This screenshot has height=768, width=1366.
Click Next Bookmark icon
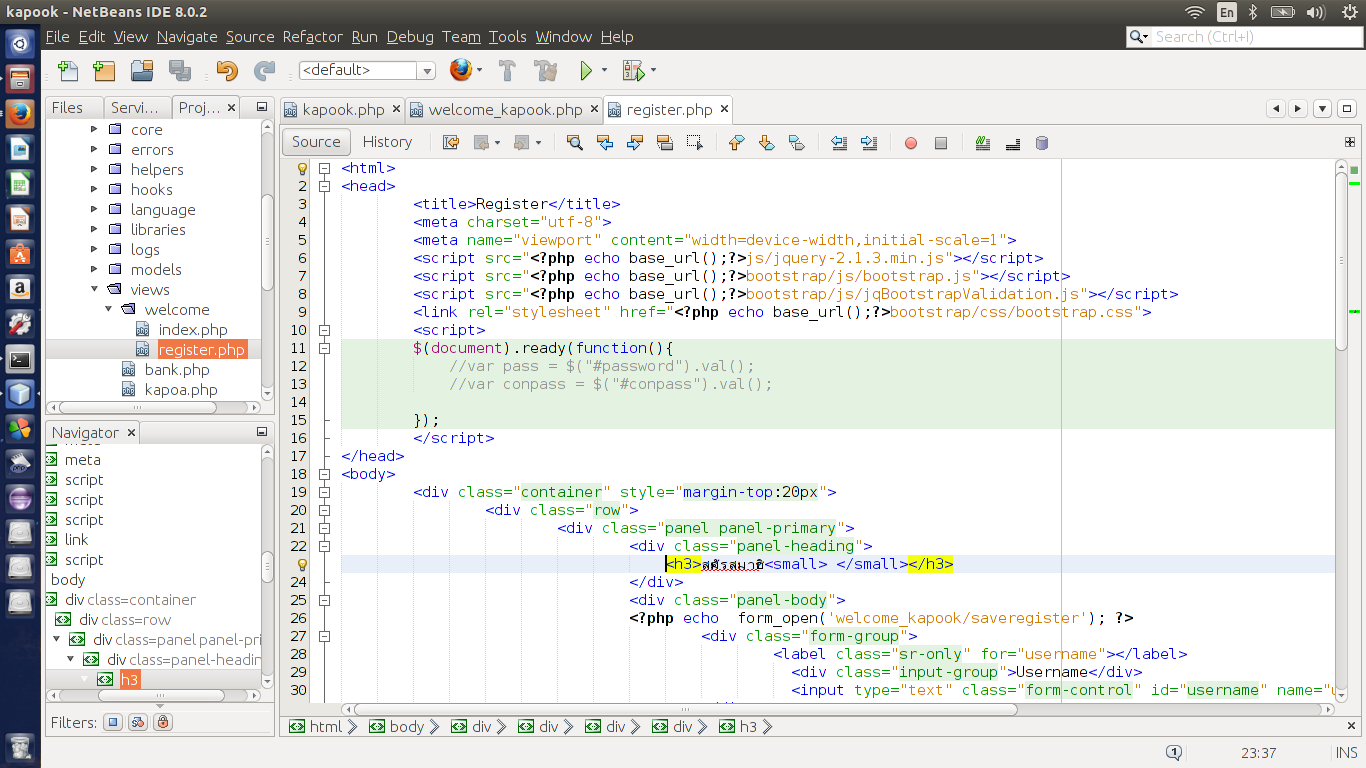pos(766,143)
